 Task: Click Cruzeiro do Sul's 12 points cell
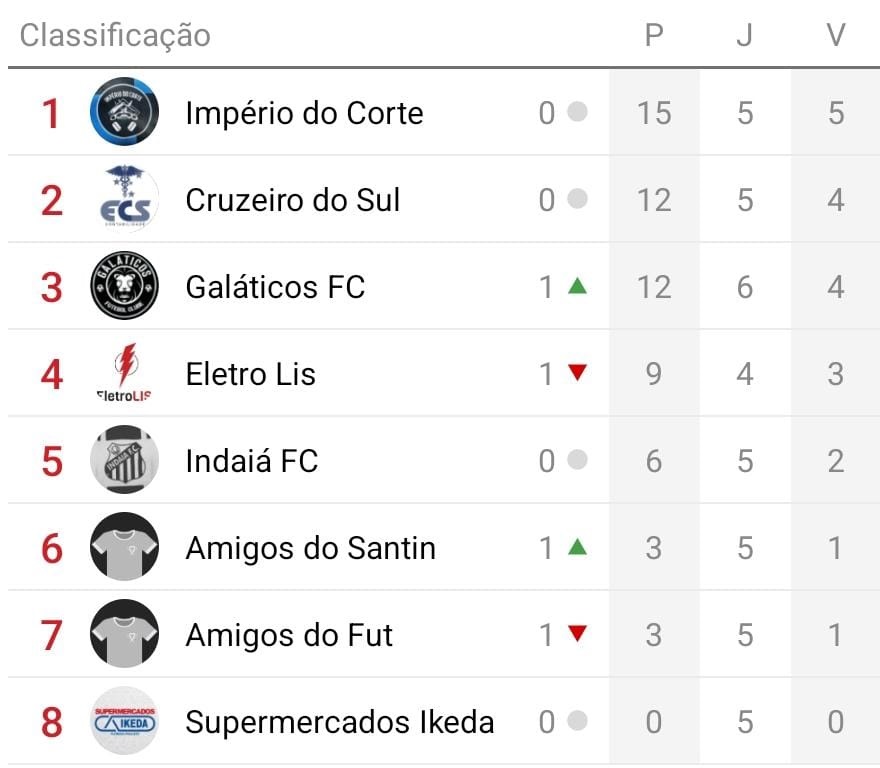point(654,200)
